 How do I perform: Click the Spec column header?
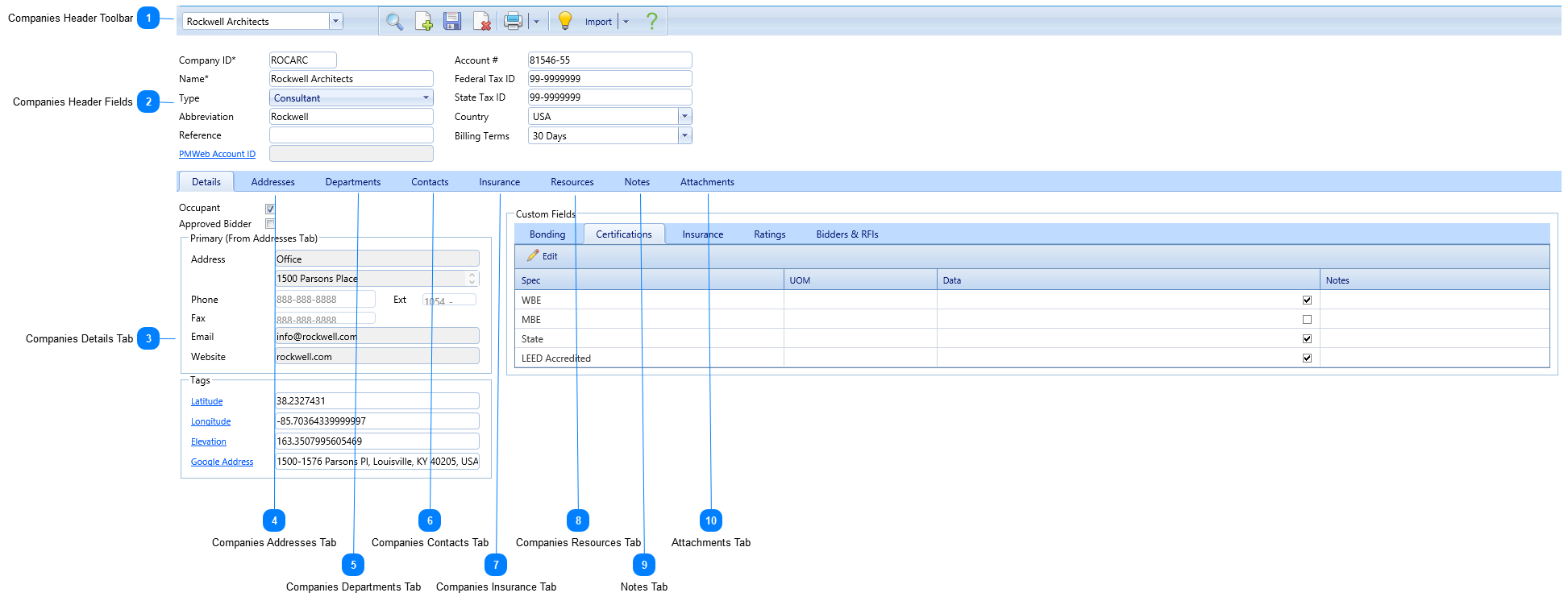tap(649, 280)
